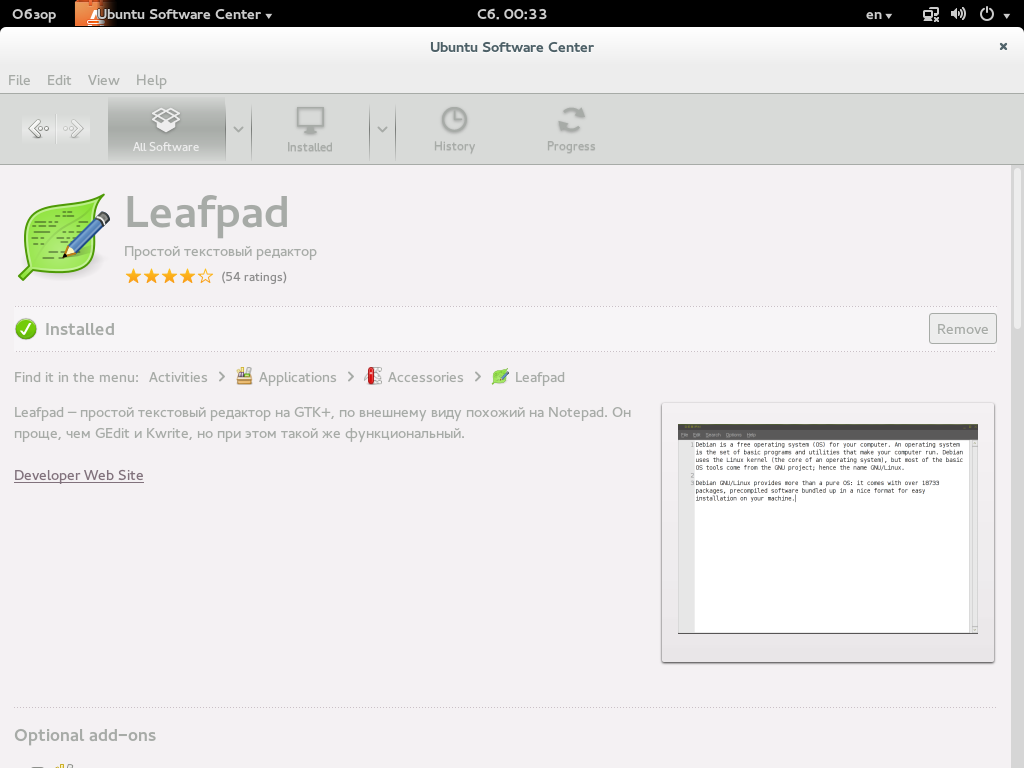
Task: Enlarge the Leafpad screenshot thumbnail
Action: pos(827,528)
